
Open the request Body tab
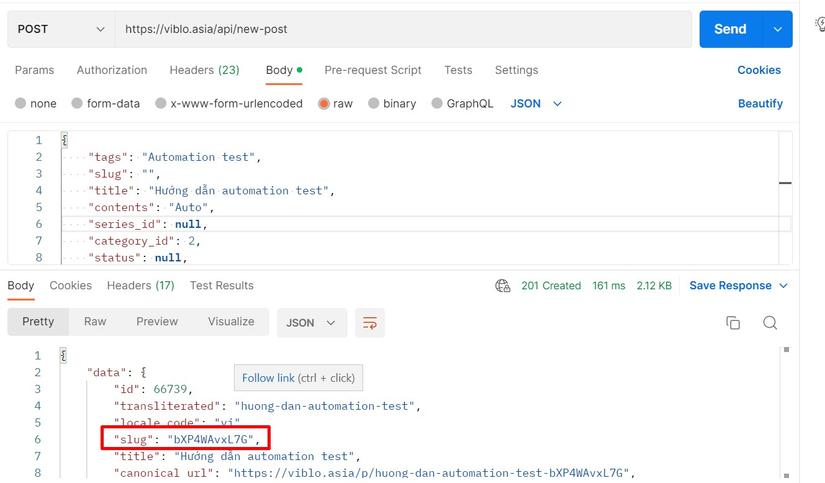284,70
